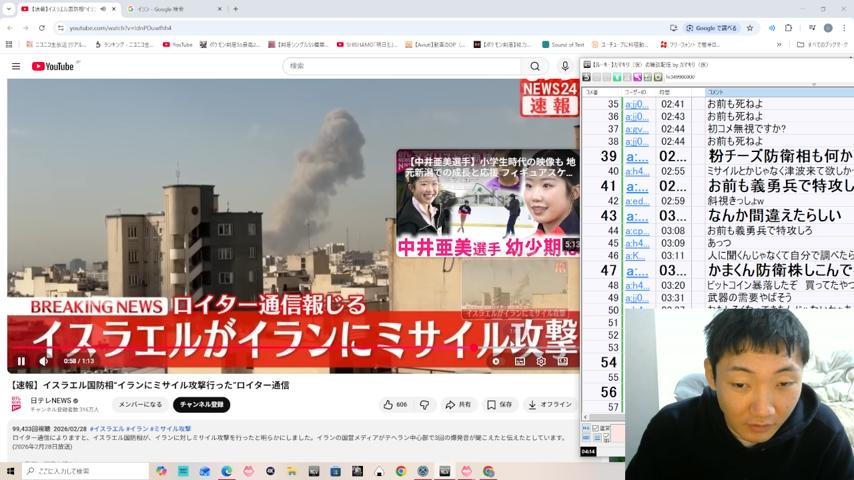The width and height of the screenshot is (854, 480).
Task: Open the 日テレNEWS channel name link
Action: pos(51,400)
